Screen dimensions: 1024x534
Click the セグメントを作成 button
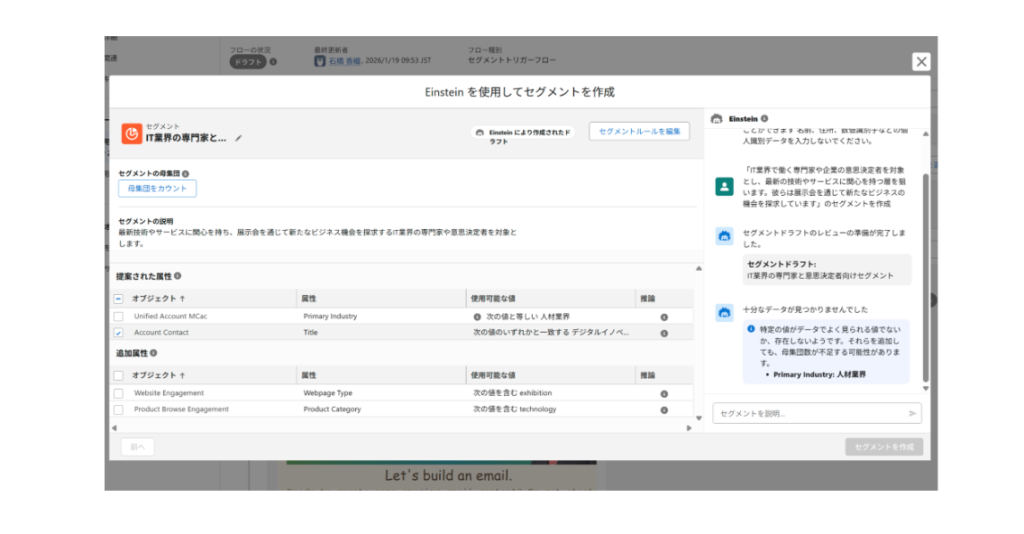coord(884,447)
